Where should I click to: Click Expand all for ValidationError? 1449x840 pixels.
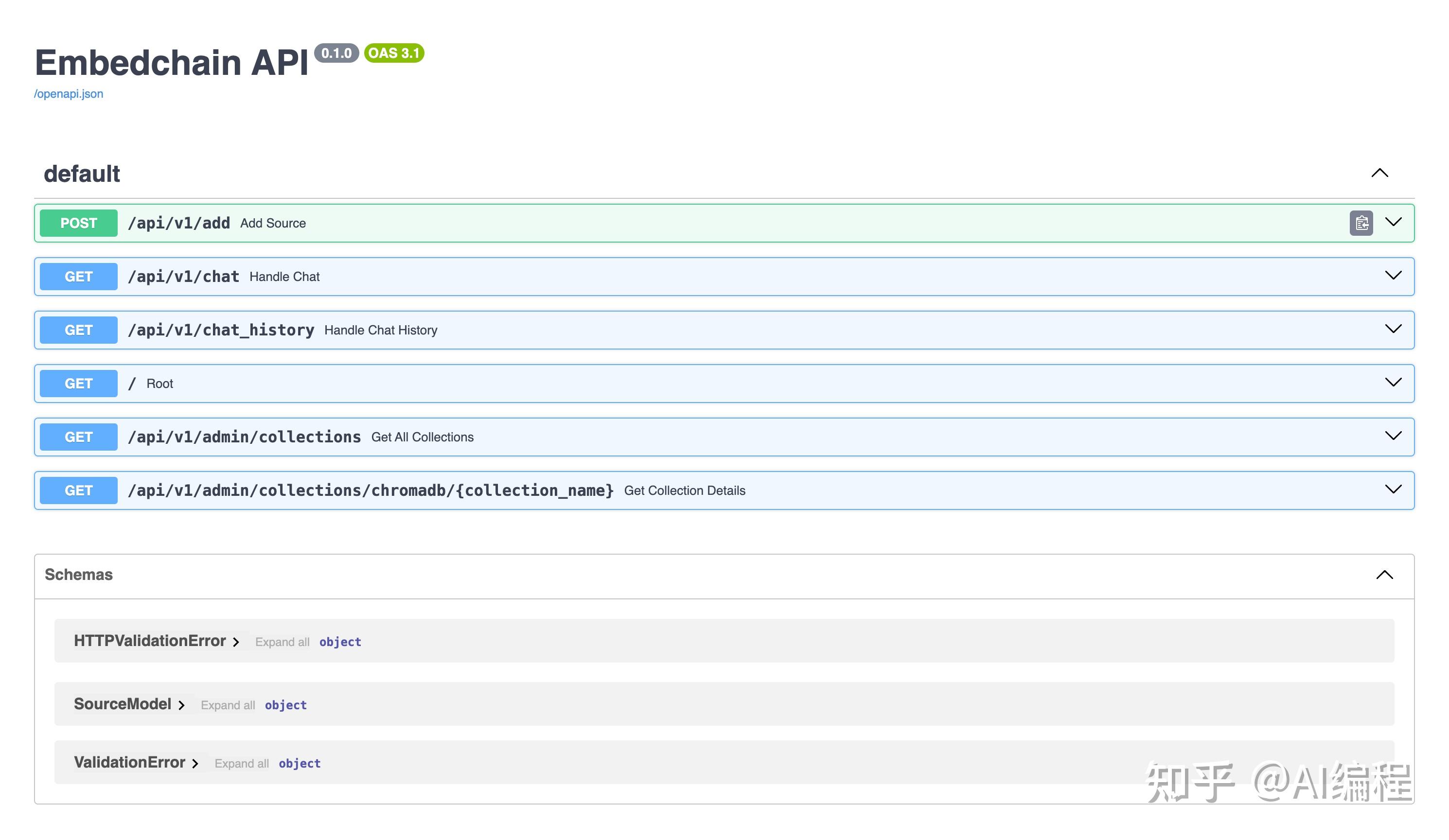242,764
